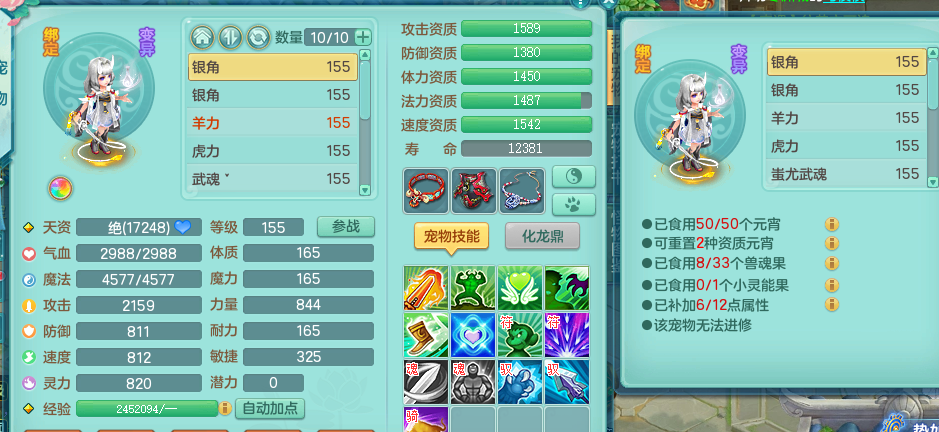Viewport: 939px width, 432px height.
Task: Select 蚩尤武魂 in the right pet list
Action: tap(846, 174)
